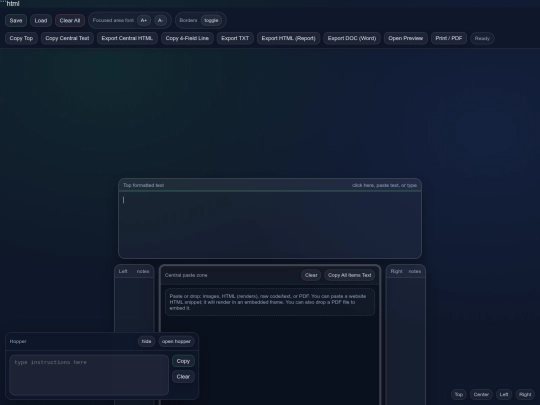Click the 'click here, paste text, or type' hint
The height and width of the screenshot is (405, 540).
pyautogui.click(x=384, y=185)
